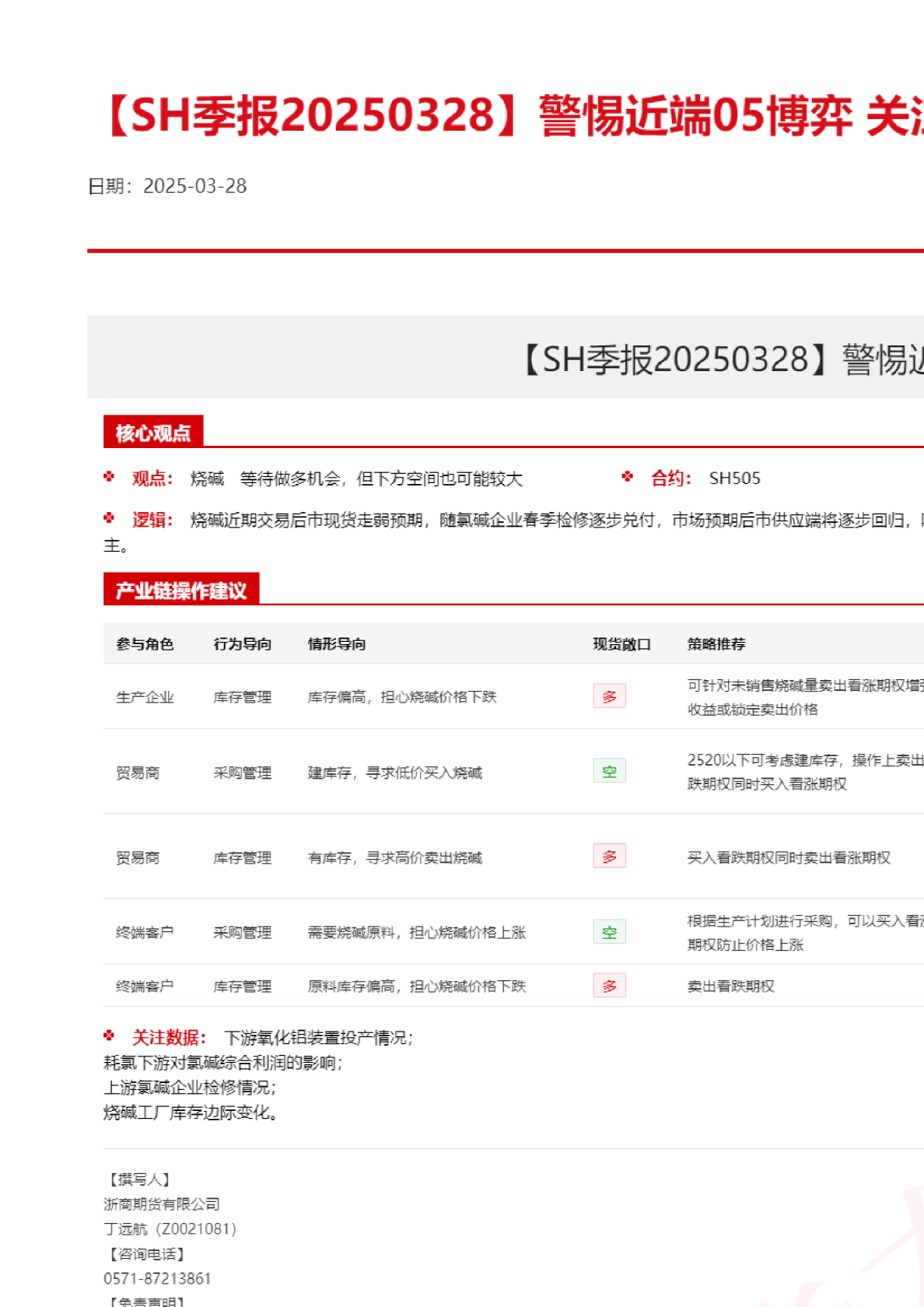Click the red bullet icon beside 逻辑

coord(109,518)
